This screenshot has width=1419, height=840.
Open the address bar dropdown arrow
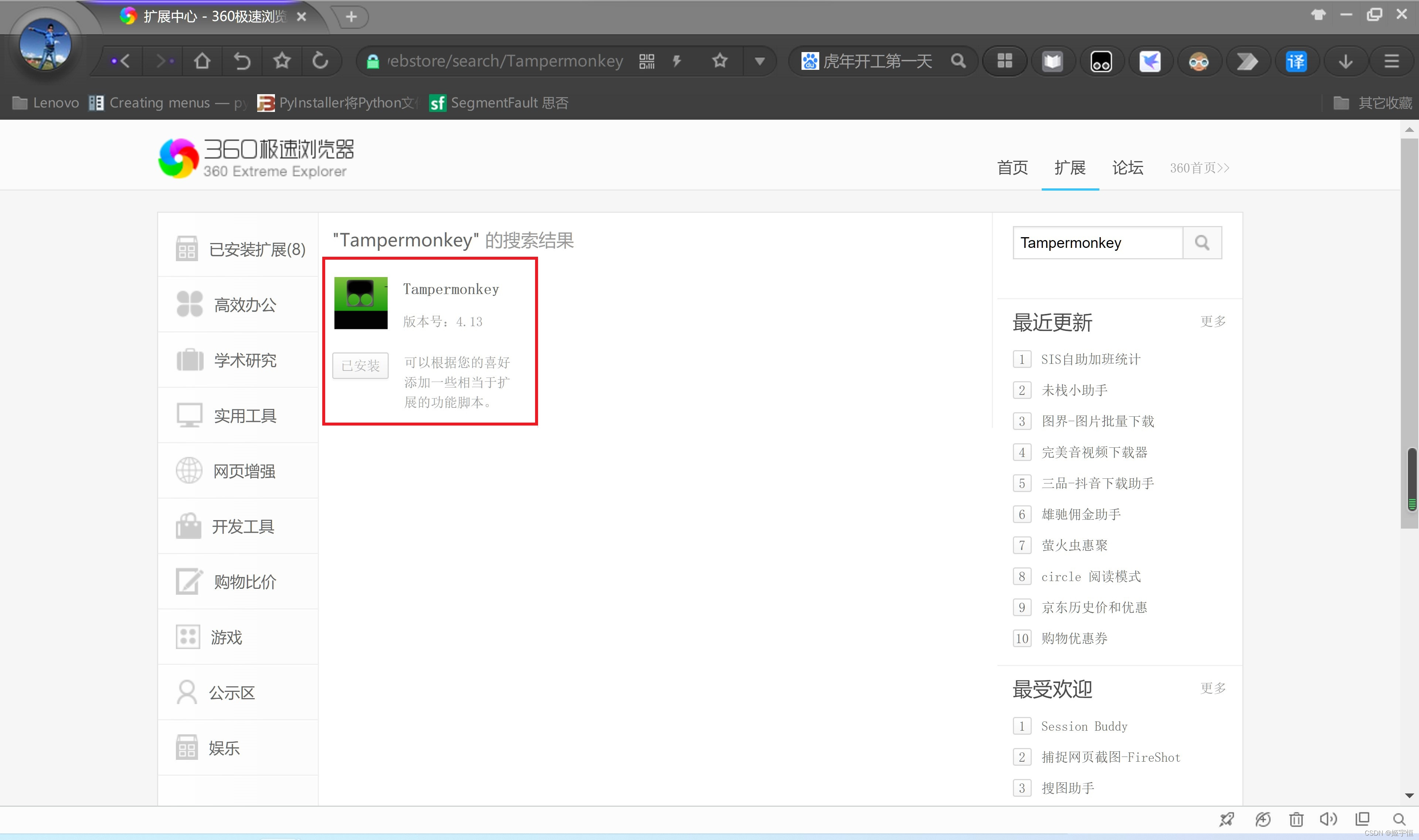point(760,61)
